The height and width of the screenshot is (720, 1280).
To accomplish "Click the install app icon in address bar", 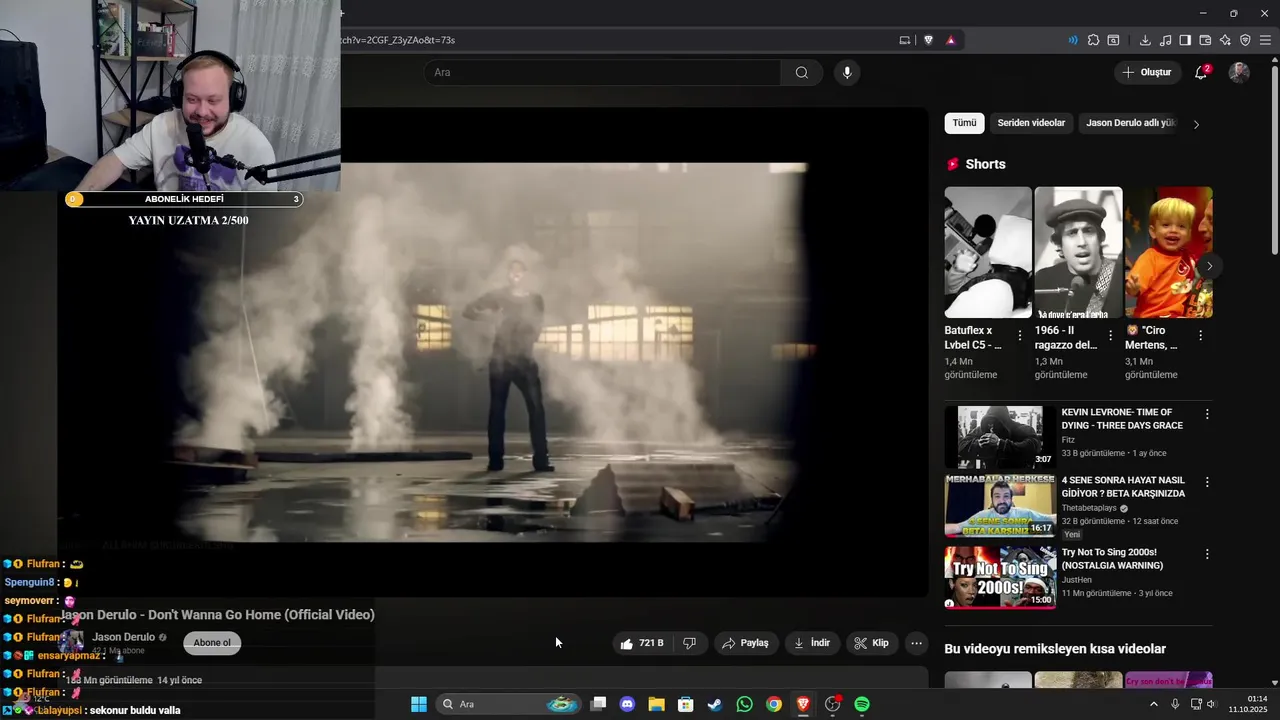I will [905, 40].
